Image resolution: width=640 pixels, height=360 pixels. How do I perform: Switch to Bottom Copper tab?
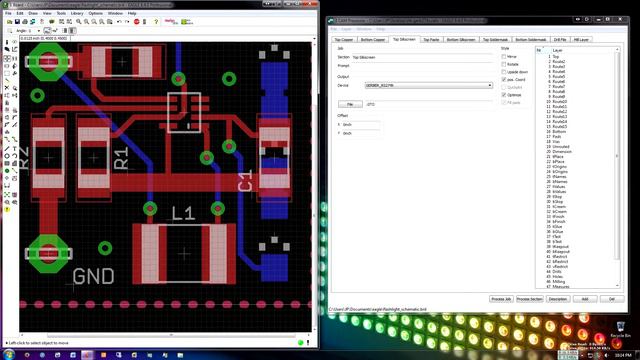point(373,40)
